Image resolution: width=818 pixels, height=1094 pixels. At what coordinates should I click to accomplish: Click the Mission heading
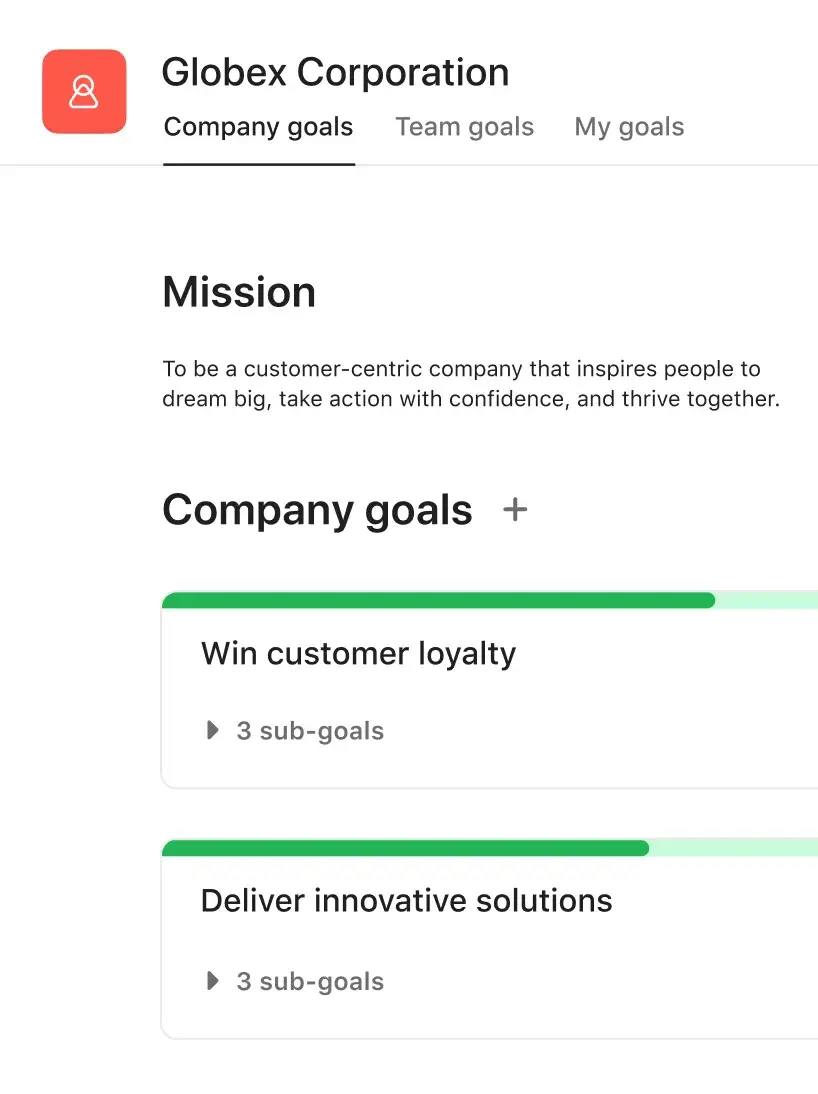239,292
